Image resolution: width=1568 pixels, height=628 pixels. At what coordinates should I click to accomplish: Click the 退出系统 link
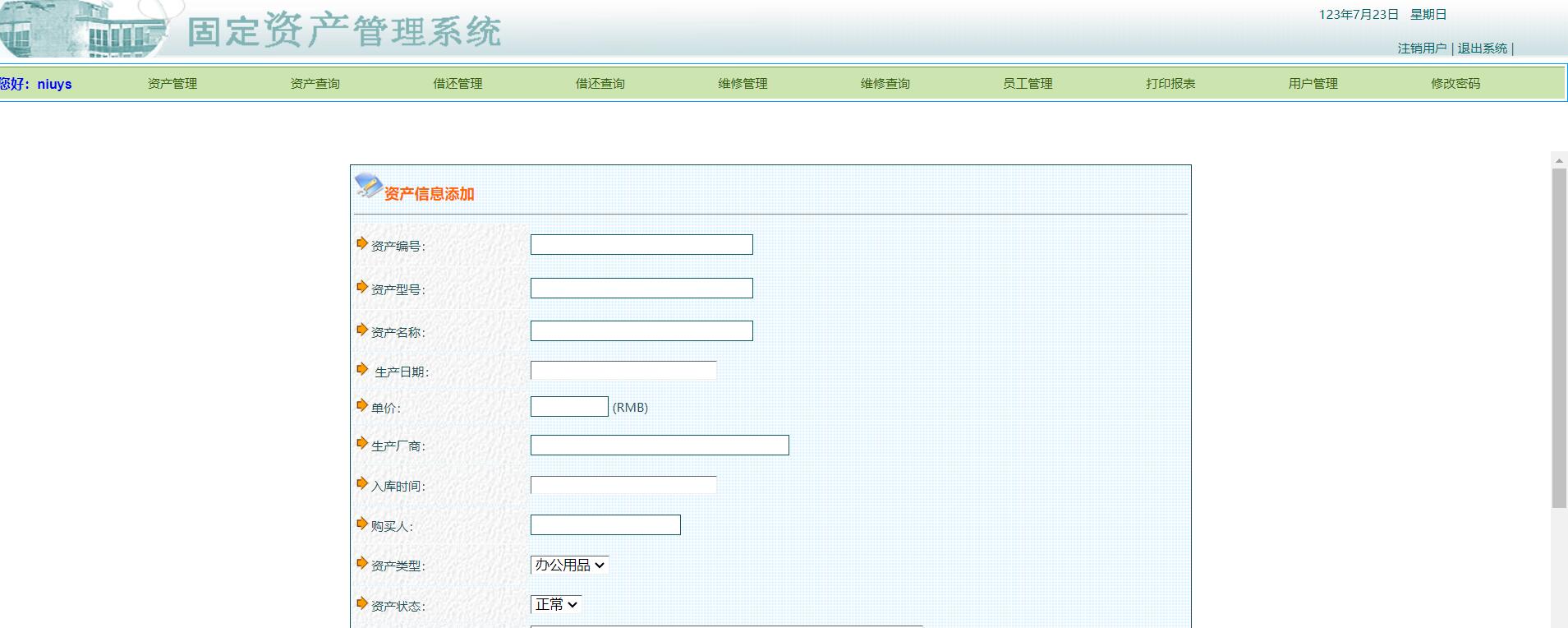pos(1483,48)
